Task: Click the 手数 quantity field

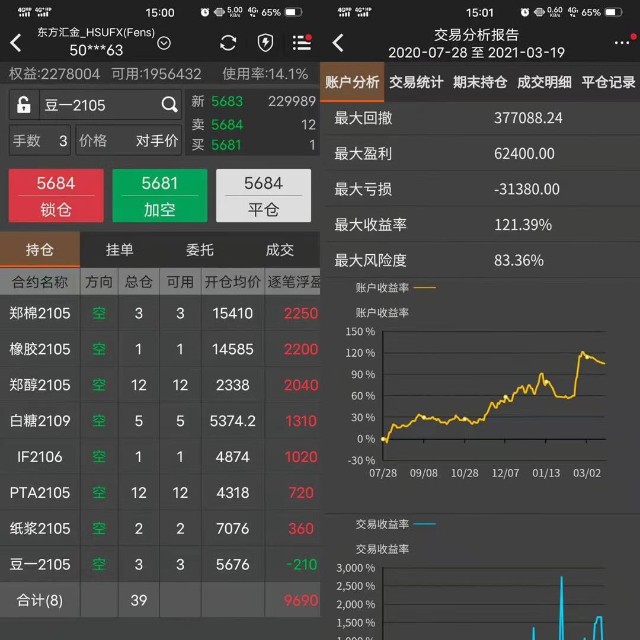Action: (40, 140)
